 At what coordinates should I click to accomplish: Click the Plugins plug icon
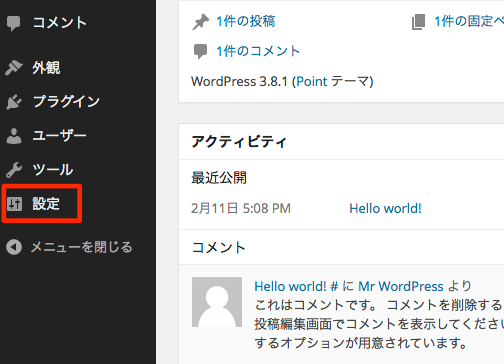point(14,102)
